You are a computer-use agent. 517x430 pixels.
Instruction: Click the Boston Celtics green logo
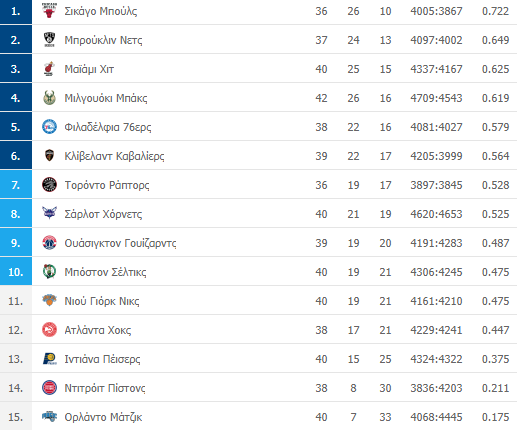point(49,271)
